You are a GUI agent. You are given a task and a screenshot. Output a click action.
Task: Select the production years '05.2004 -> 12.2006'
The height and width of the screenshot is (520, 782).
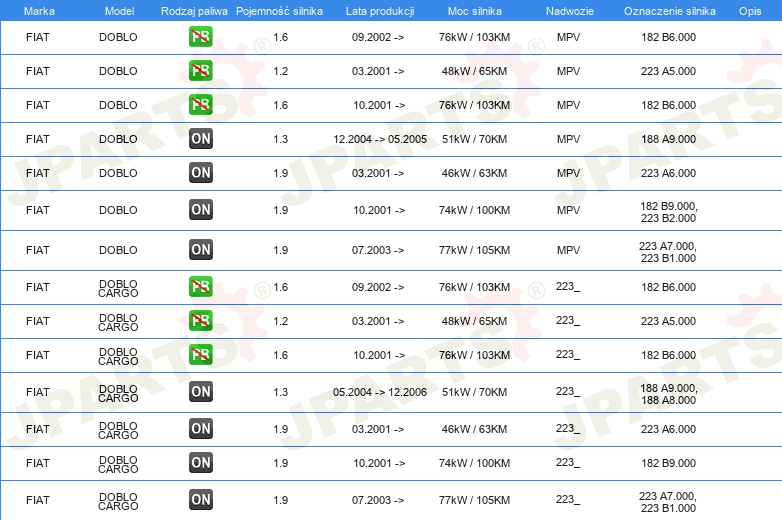click(380, 392)
